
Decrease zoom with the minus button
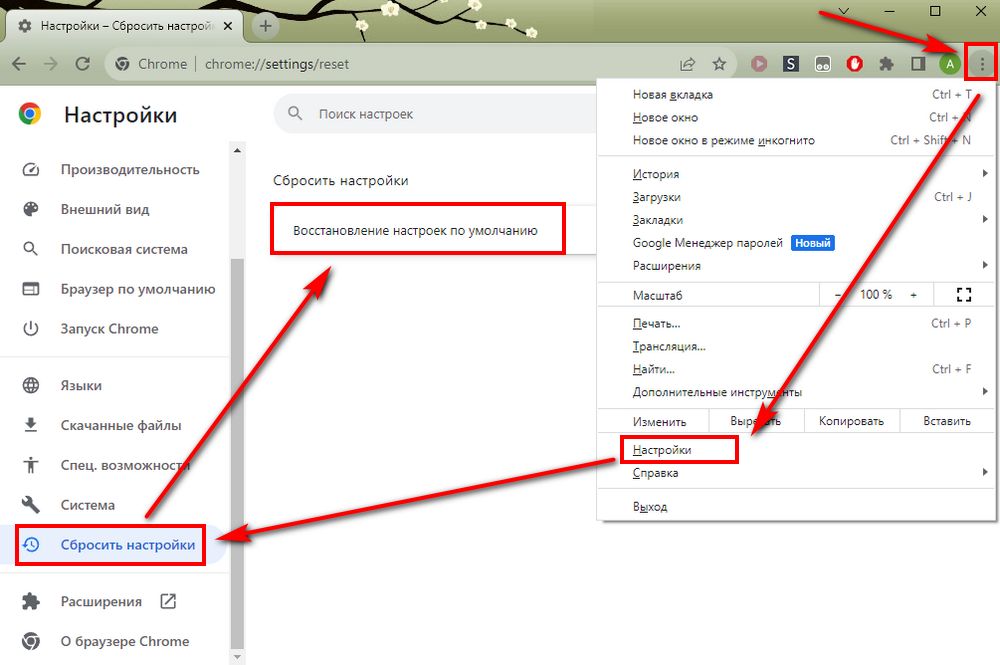coord(837,295)
